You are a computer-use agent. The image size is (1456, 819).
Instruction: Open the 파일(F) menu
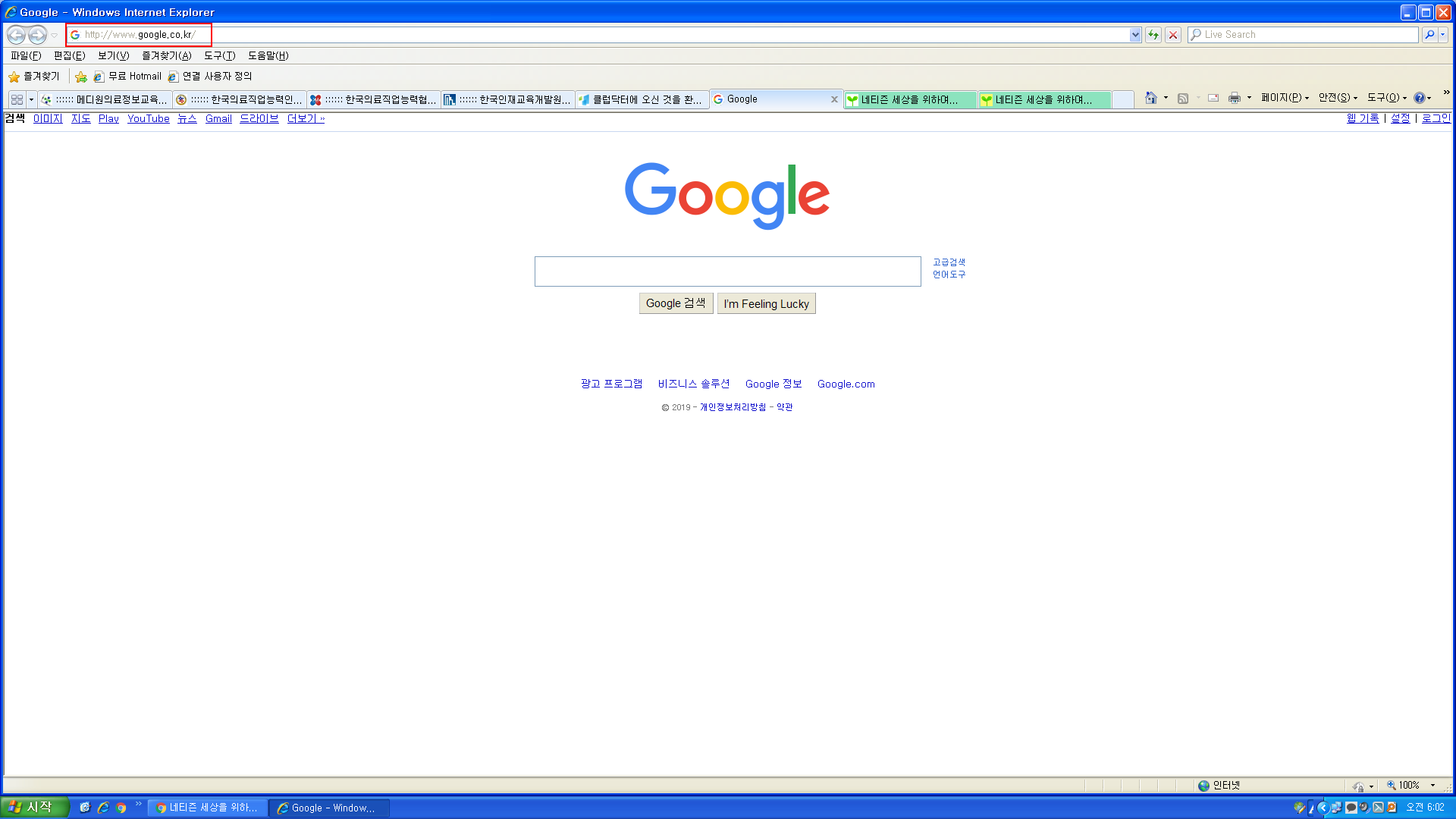tap(26, 56)
